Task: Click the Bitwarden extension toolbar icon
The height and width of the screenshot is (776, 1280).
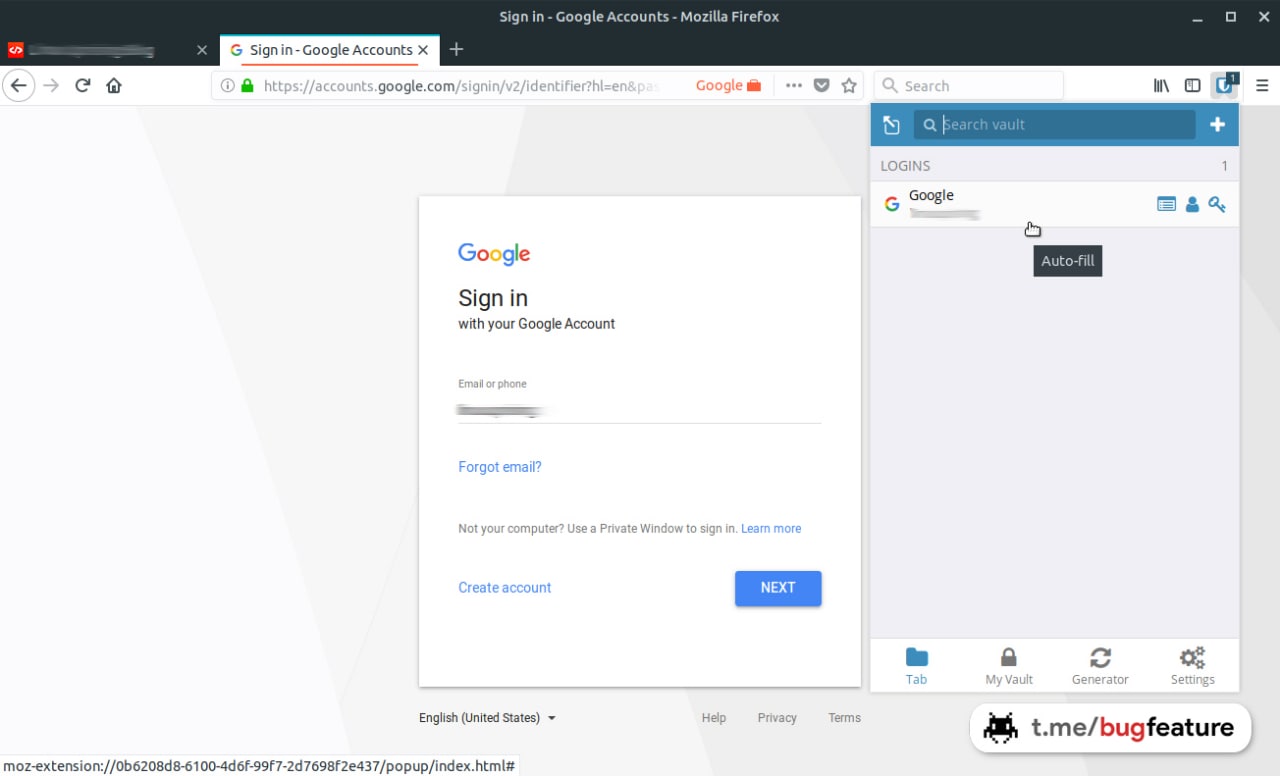Action: 1224,86
